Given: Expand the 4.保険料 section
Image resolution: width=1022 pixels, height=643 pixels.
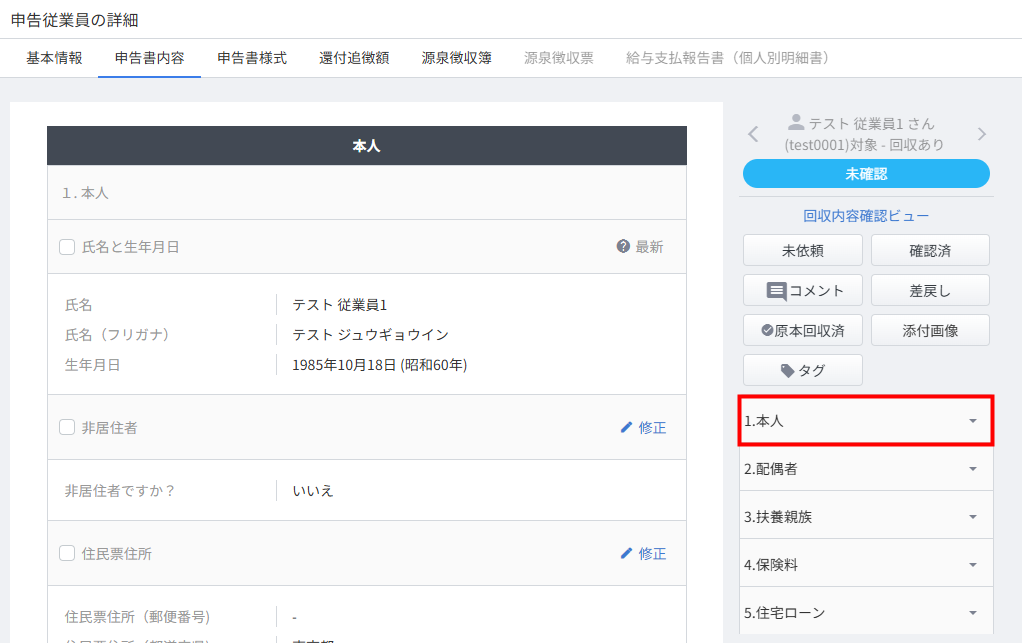Looking at the screenshot, I should point(866,564).
